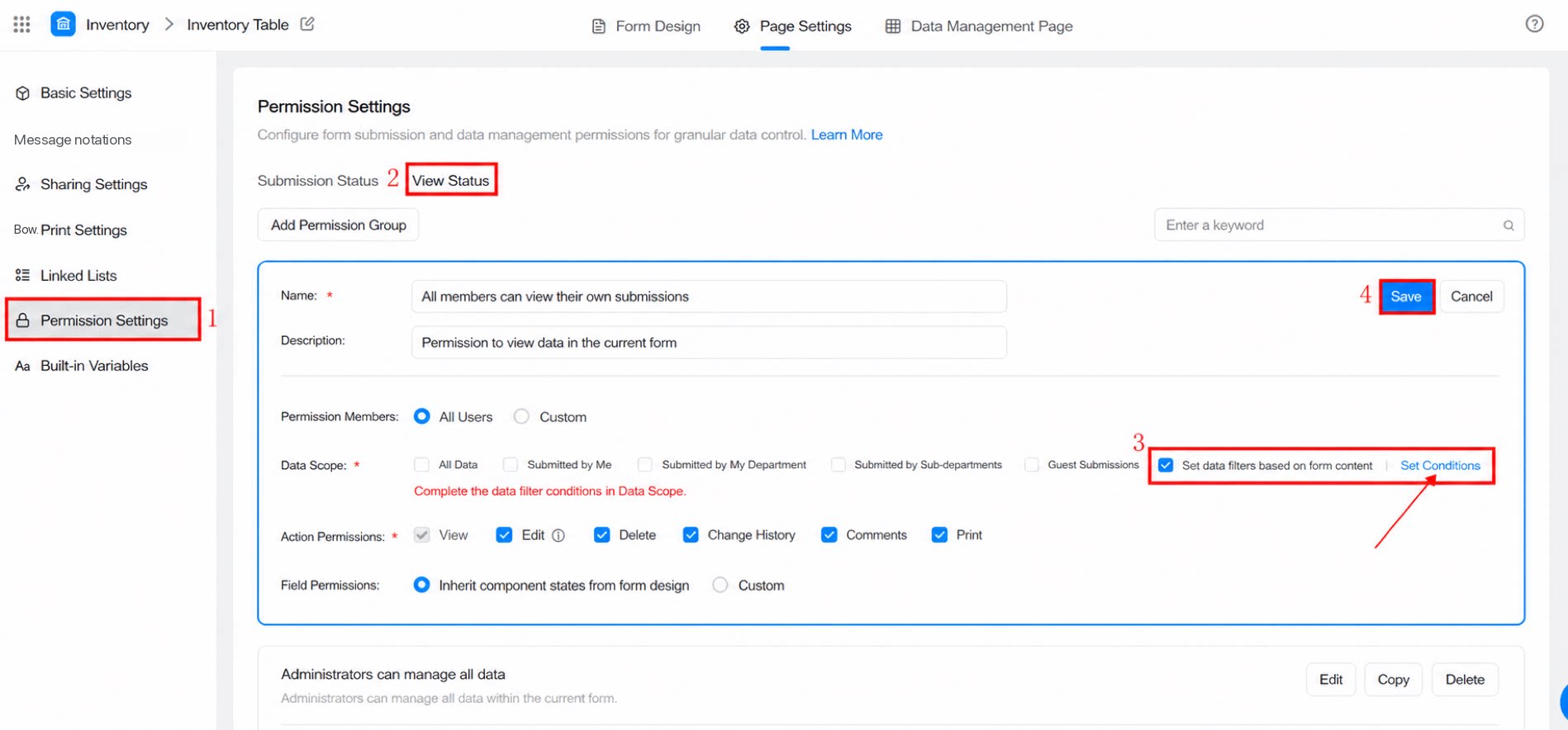Open the help question mark icon
The image size is (1568, 730).
tap(1534, 24)
